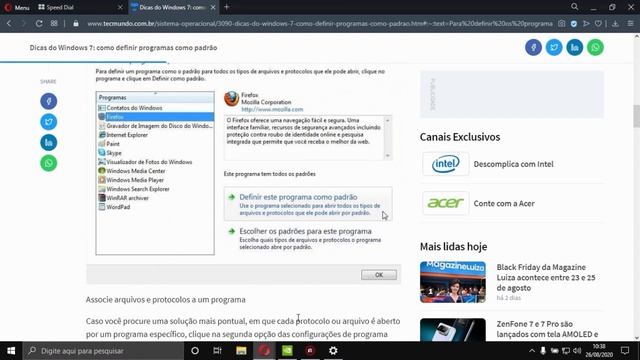Focus the tecmundo URL address bar

pyautogui.click(x=320, y=24)
